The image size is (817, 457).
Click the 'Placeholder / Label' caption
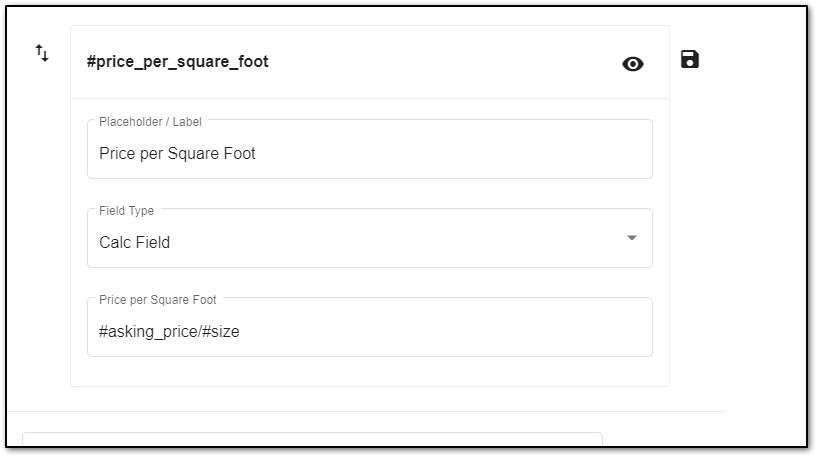150,122
